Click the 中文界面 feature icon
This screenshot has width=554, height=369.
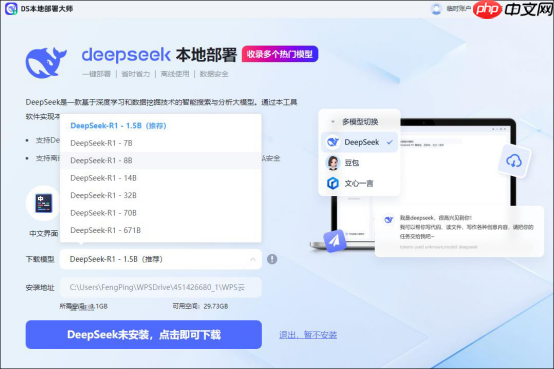(x=43, y=204)
